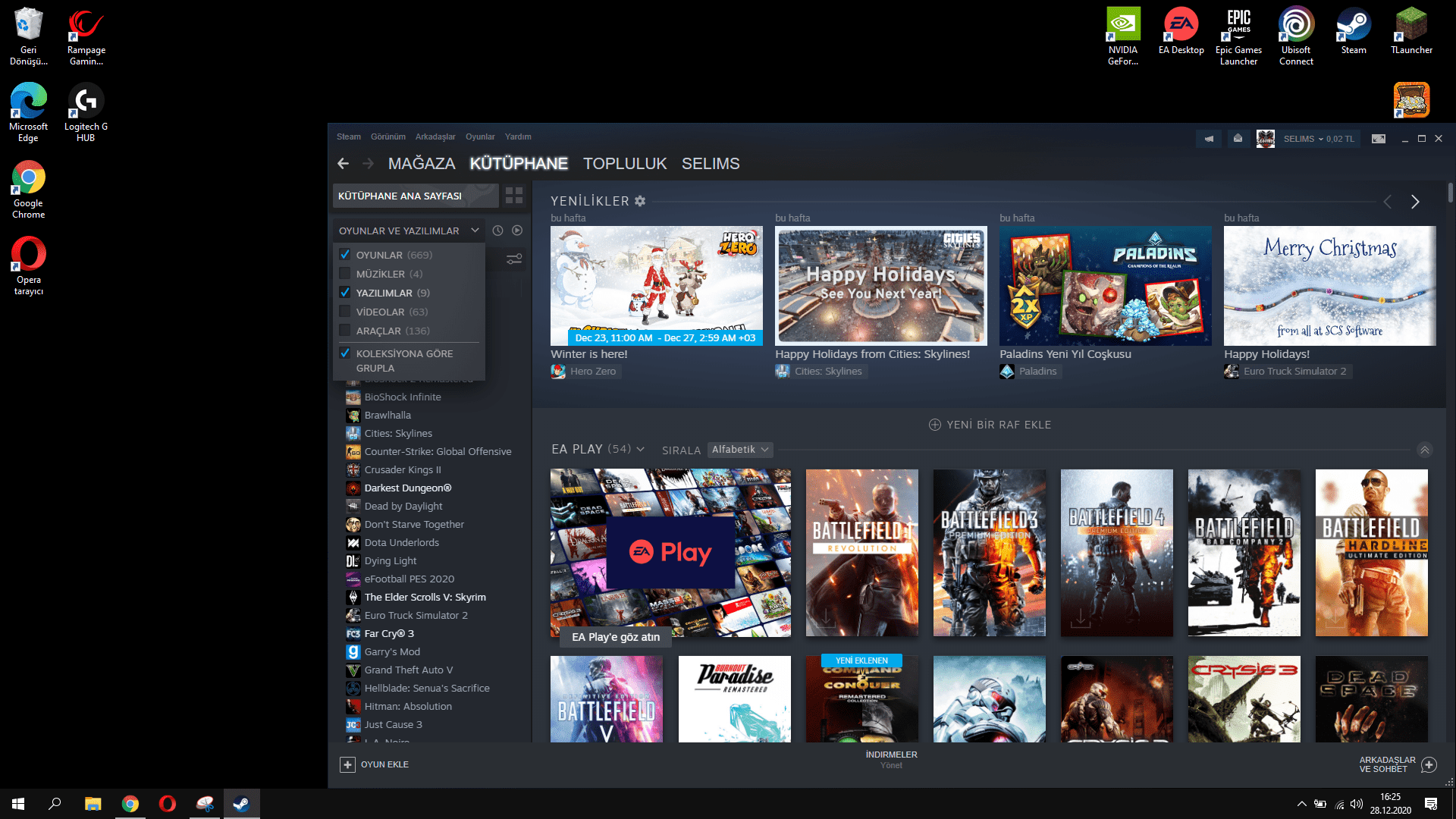1456x819 pixels.
Task: Enable the Müzikler filter checkbox
Action: [x=345, y=274]
